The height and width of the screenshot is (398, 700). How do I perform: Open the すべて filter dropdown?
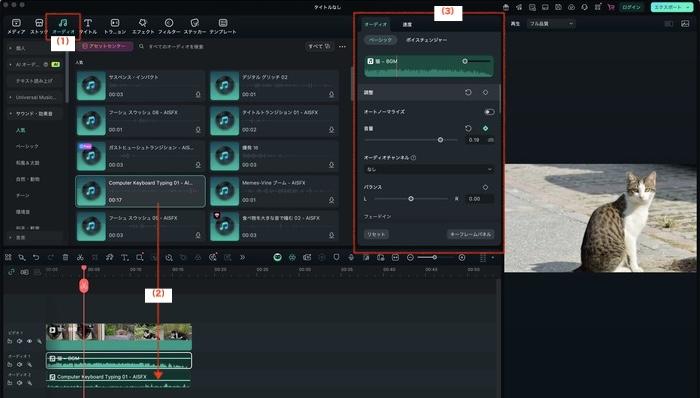[319, 46]
